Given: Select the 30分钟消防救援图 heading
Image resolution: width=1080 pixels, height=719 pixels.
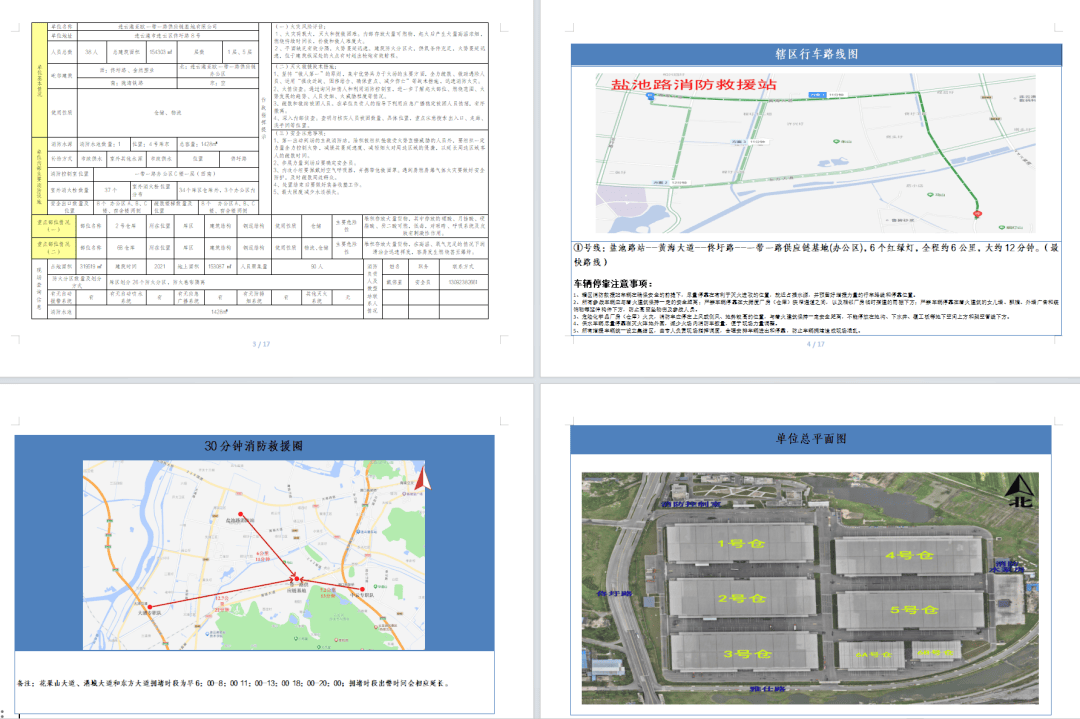Looking at the screenshot, I should pos(253,446).
